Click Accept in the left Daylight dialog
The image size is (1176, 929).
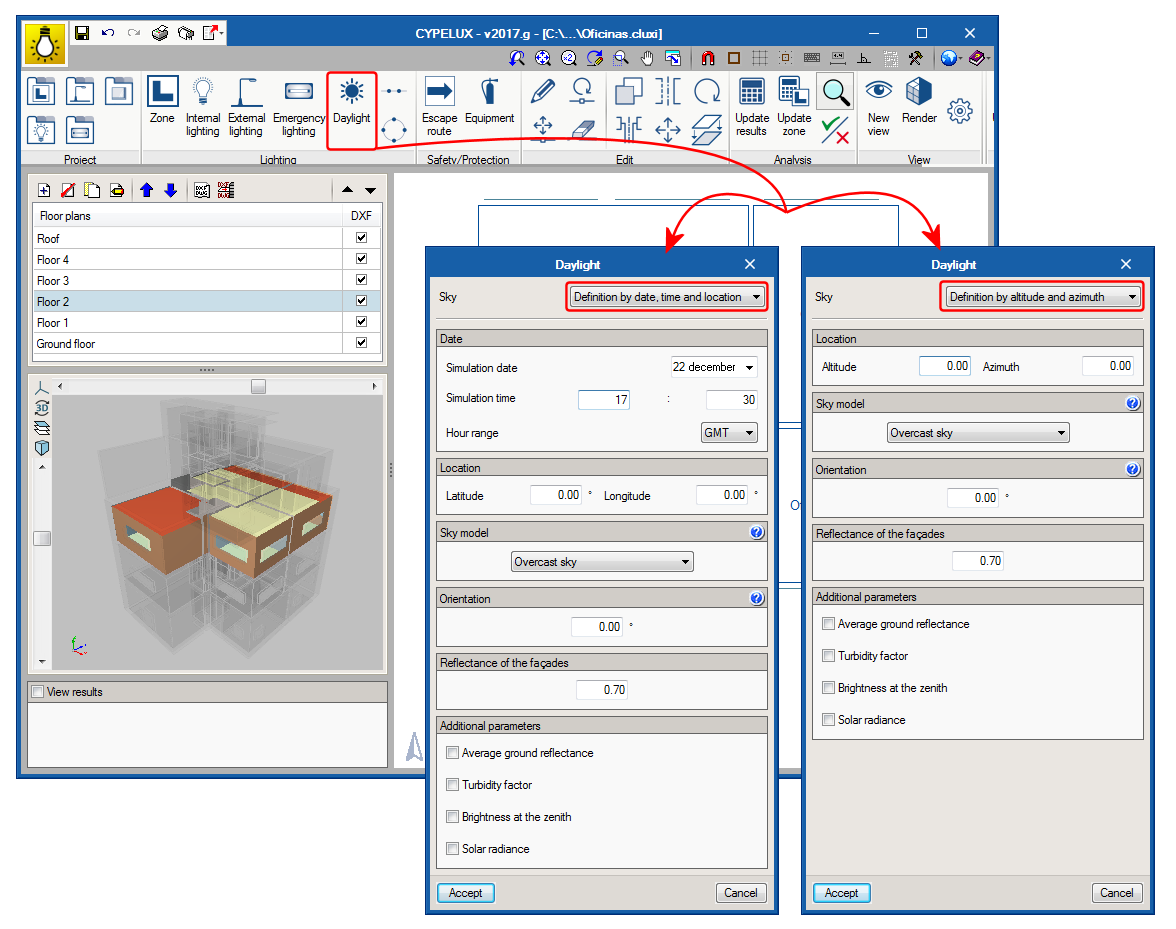(x=466, y=893)
